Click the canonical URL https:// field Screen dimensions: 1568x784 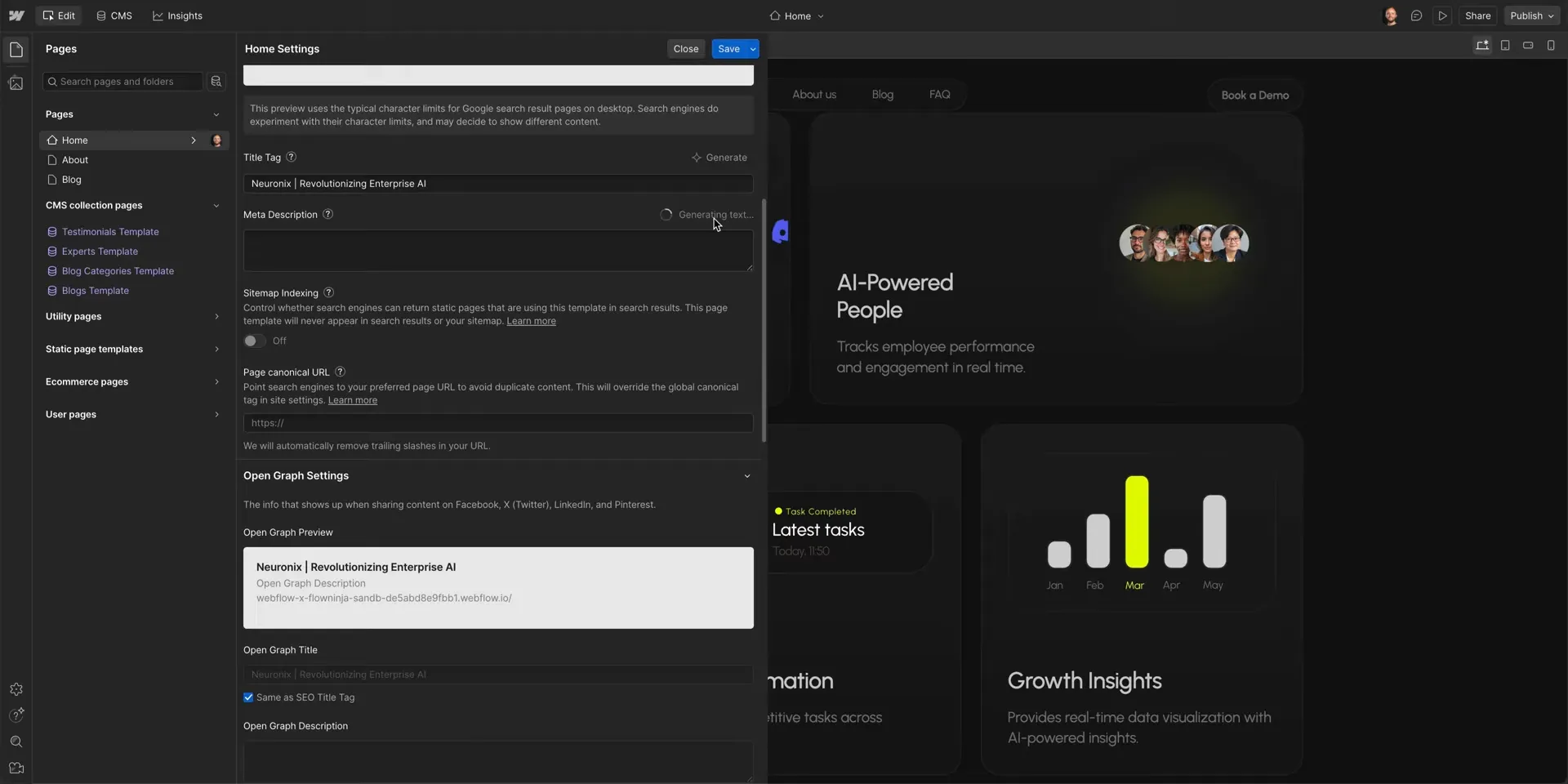pos(498,423)
